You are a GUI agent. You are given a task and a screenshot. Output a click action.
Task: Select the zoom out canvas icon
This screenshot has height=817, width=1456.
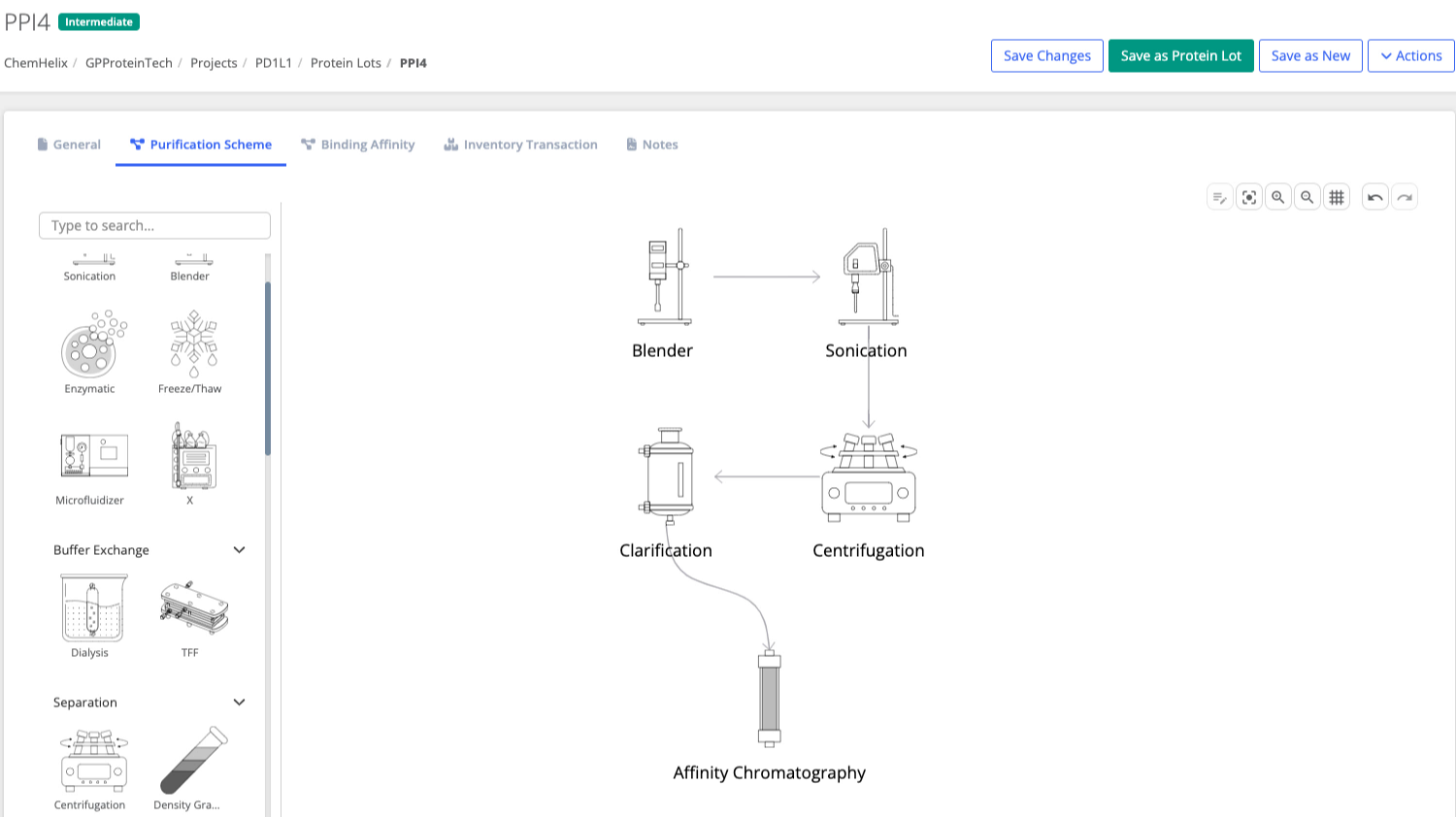click(x=1307, y=196)
